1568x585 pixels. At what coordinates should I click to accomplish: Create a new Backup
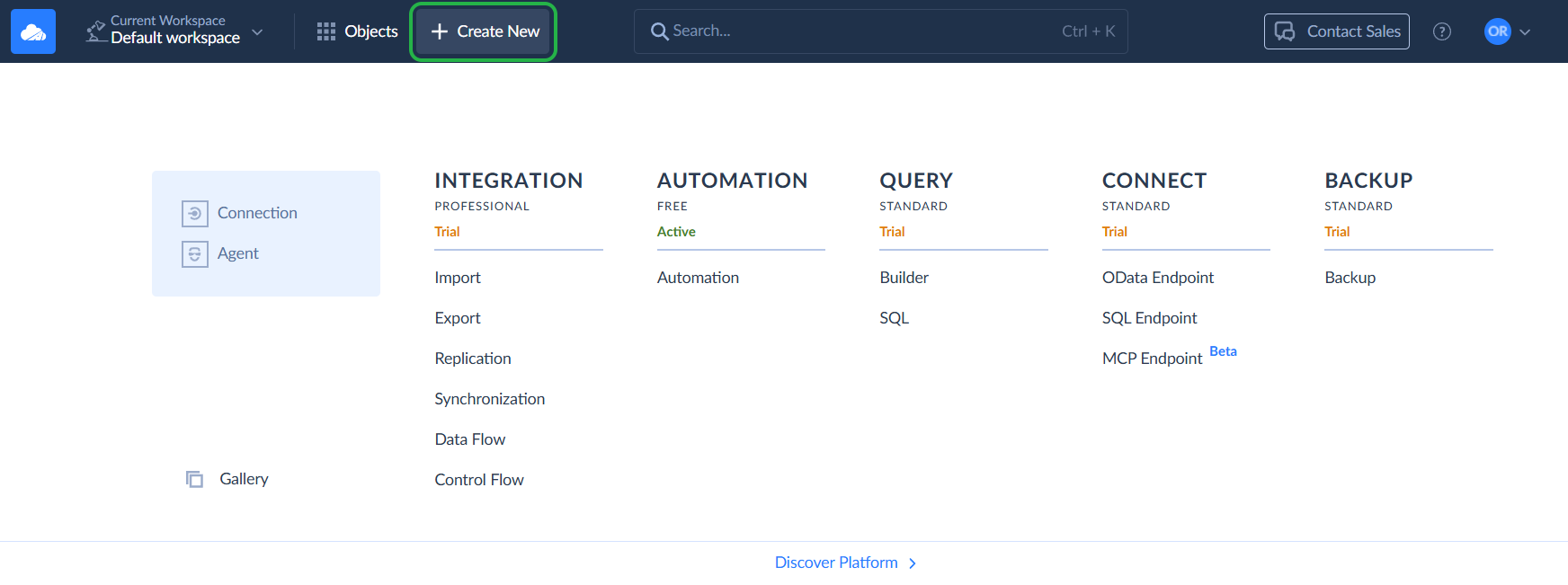click(1350, 278)
